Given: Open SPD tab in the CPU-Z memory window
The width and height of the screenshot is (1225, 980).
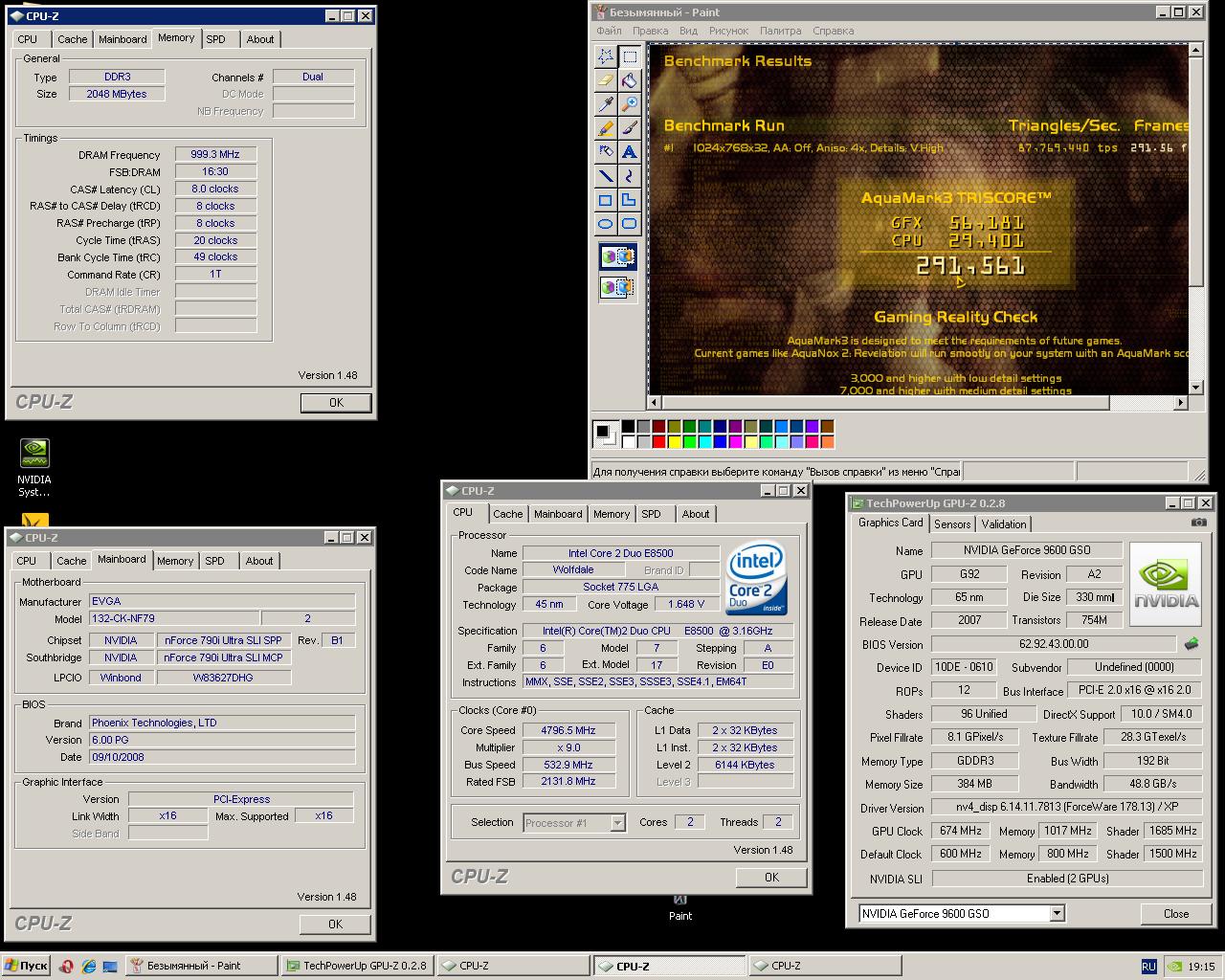Looking at the screenshot, I should [216, 39].
